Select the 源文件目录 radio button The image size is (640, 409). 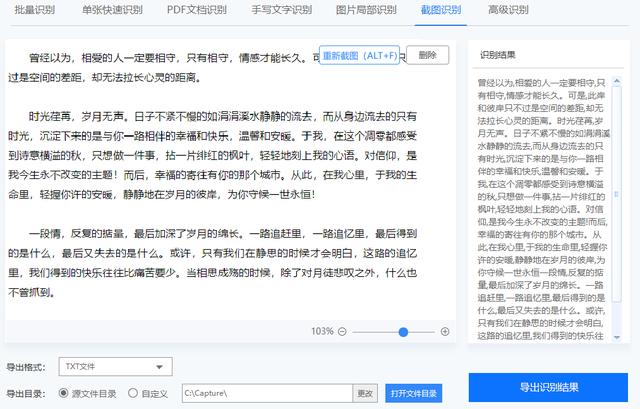click(63, 393)
